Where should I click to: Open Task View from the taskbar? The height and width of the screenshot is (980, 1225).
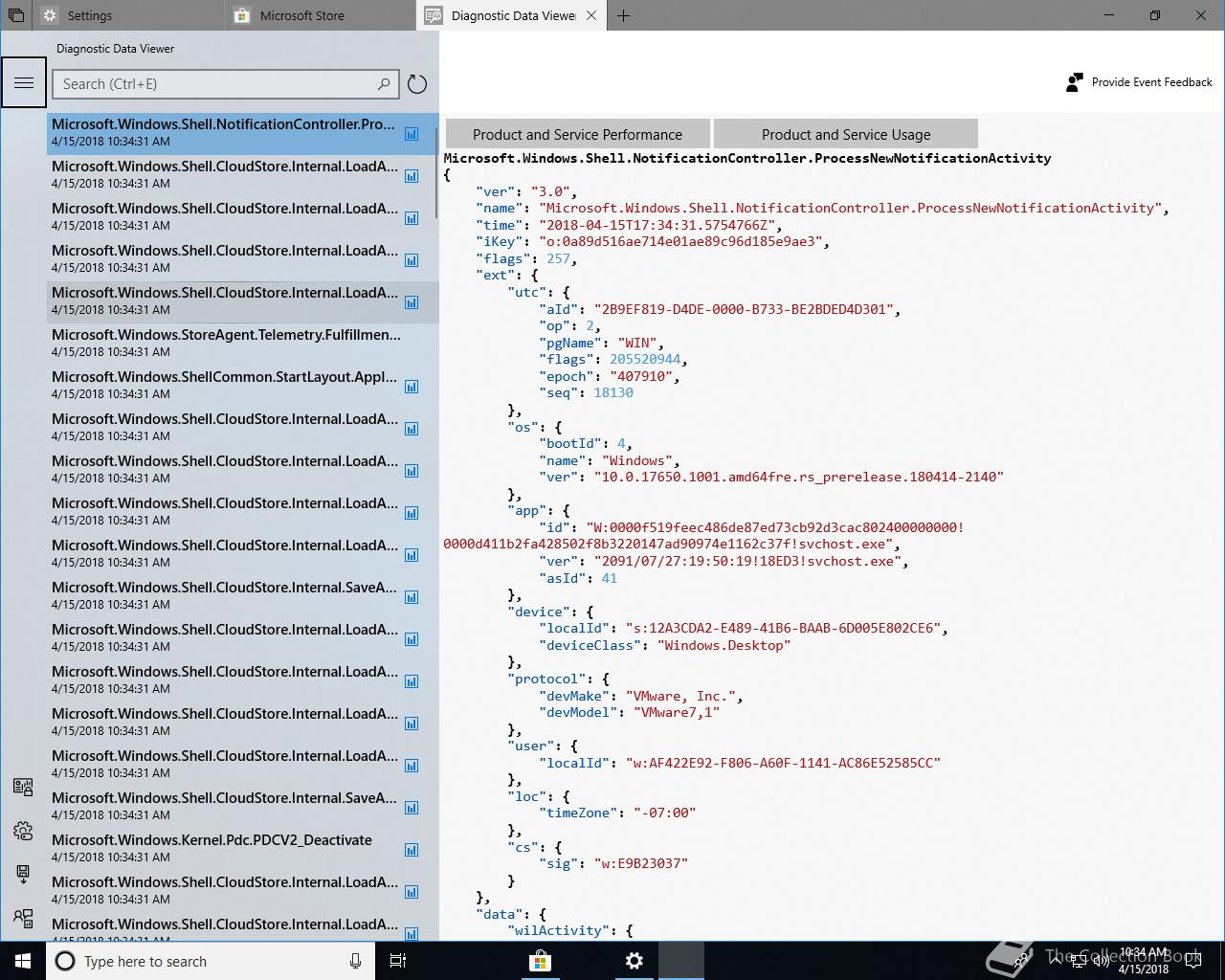pos(398,961)
